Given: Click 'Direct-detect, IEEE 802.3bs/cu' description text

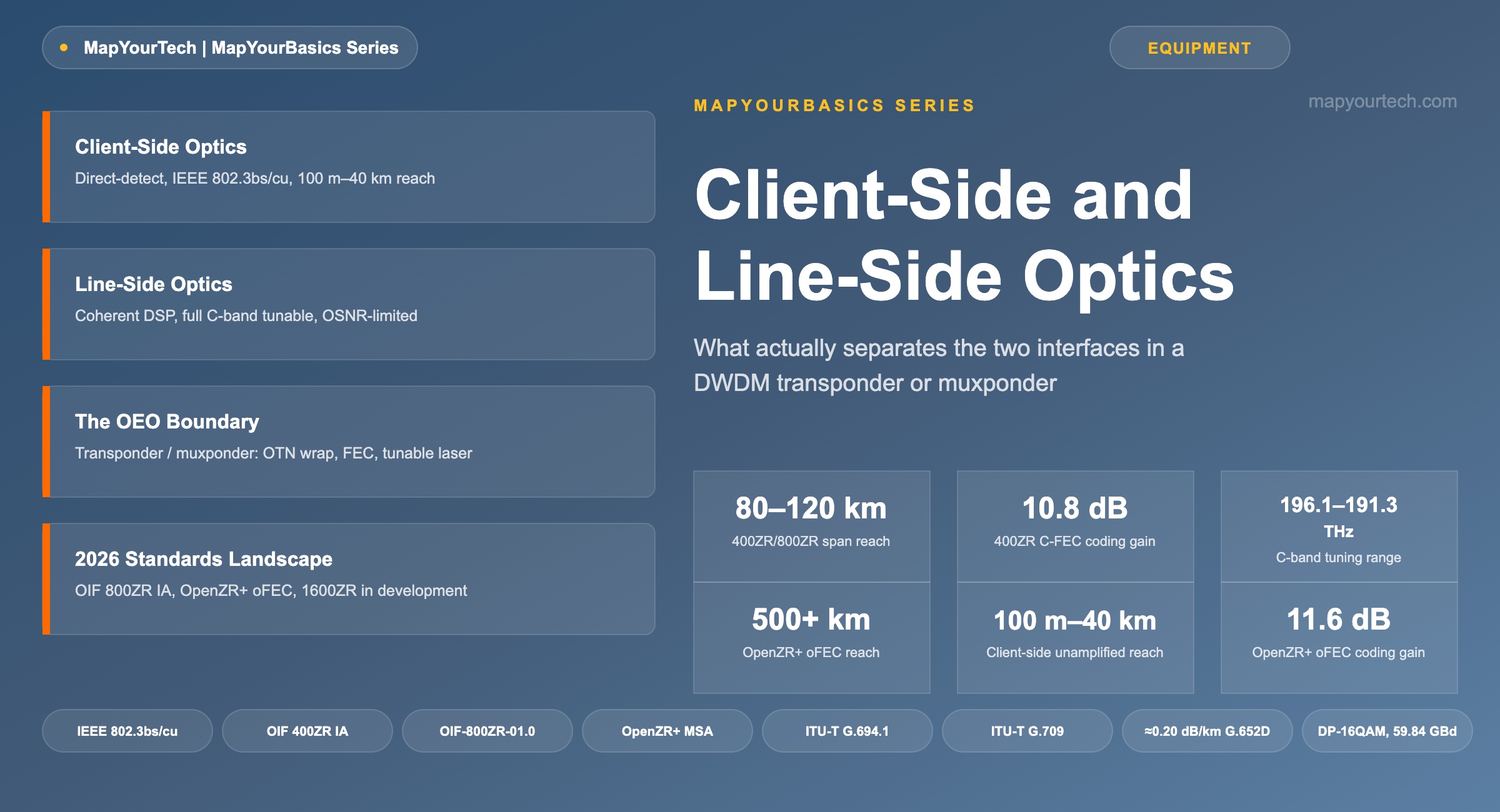Looking at the screenshot, I should [255, 179].
